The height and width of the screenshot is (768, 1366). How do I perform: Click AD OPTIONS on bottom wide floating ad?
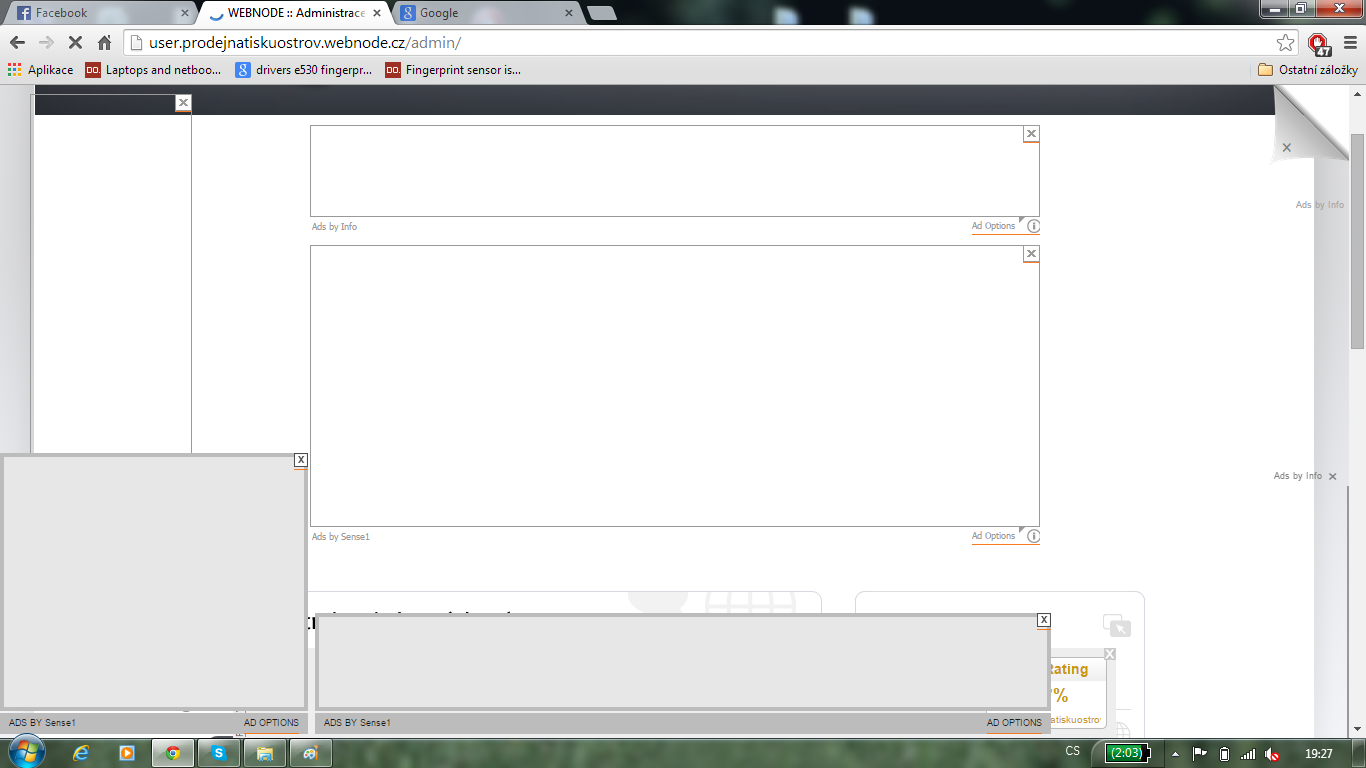coord(1014,723)
